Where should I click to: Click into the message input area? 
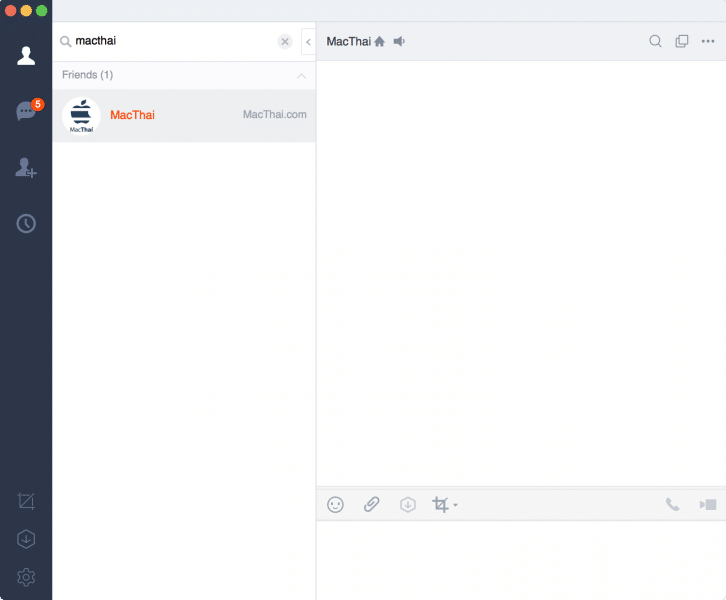521,560
